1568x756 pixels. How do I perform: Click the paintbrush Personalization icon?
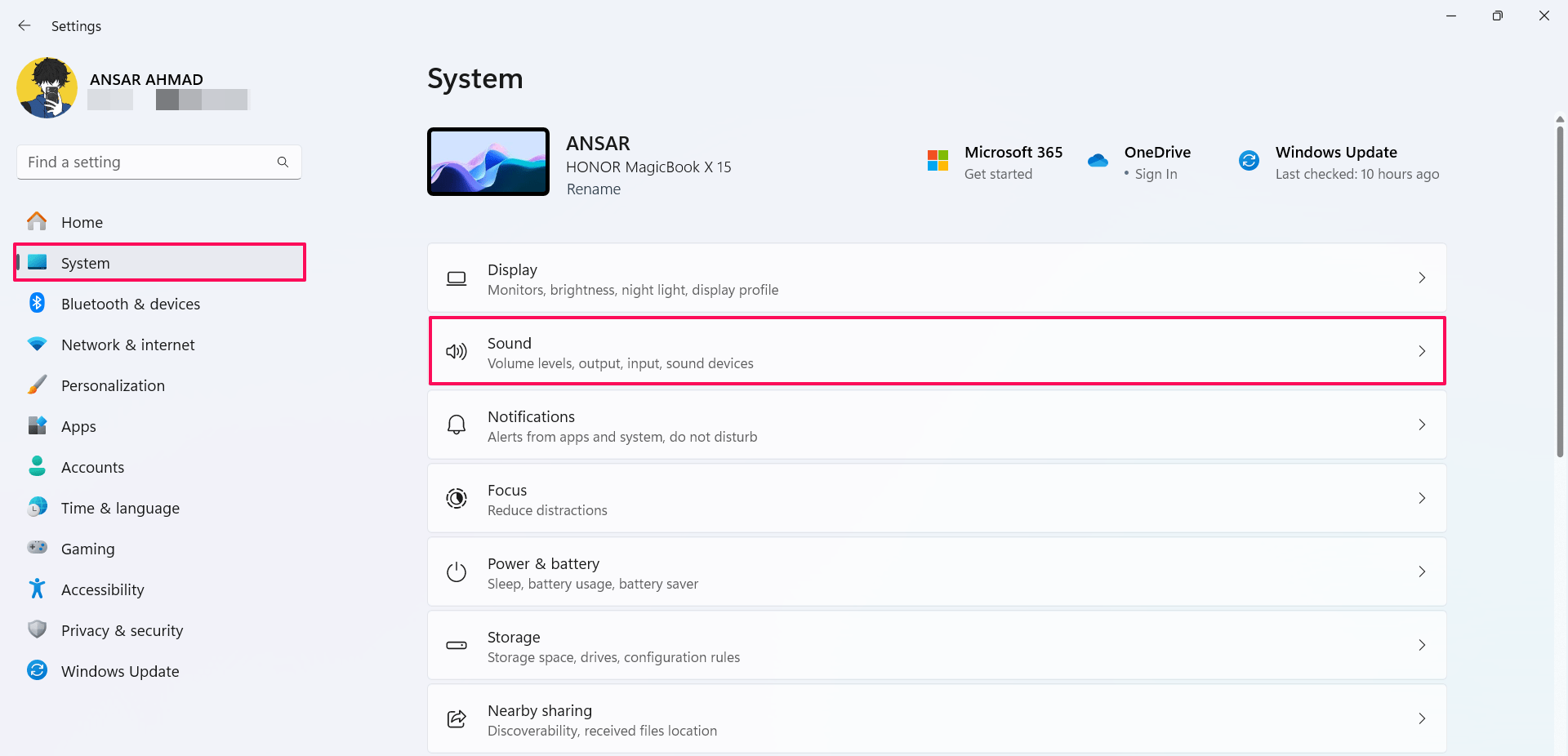(x=37, y=385)
